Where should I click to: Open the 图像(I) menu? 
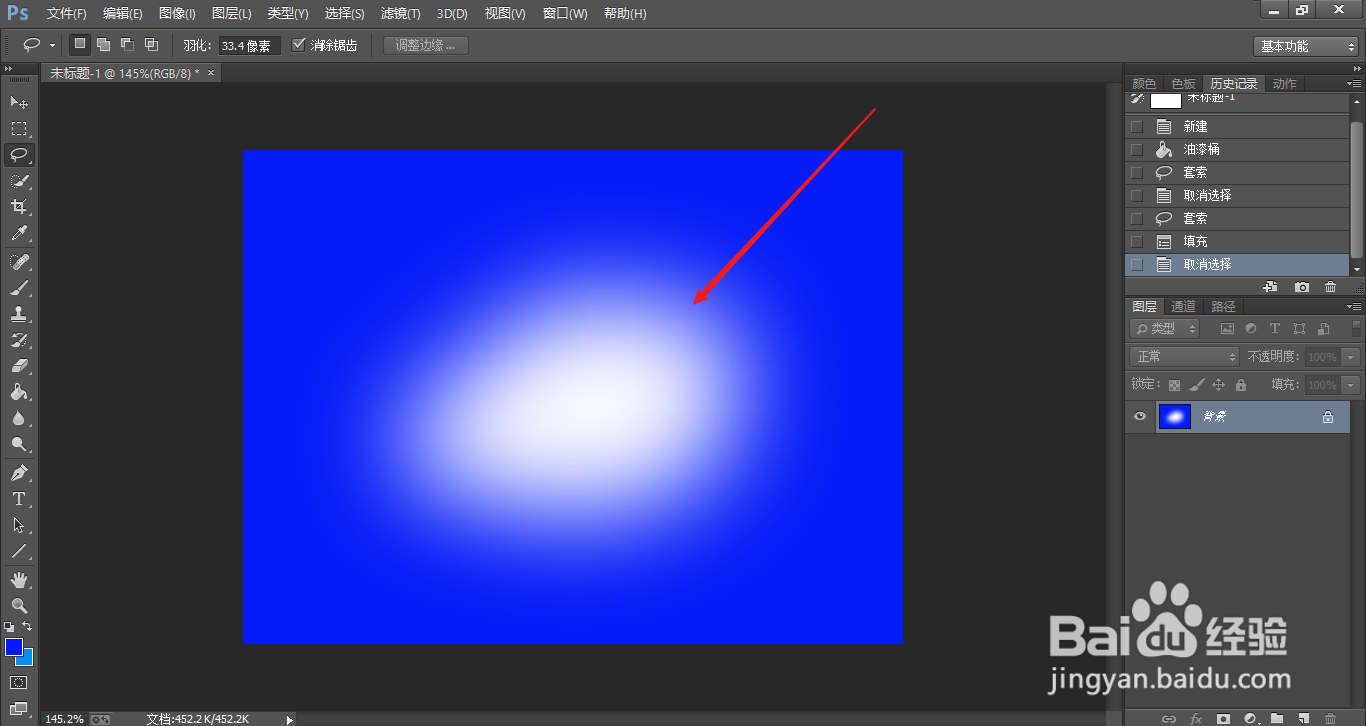[x=177, y=14]
